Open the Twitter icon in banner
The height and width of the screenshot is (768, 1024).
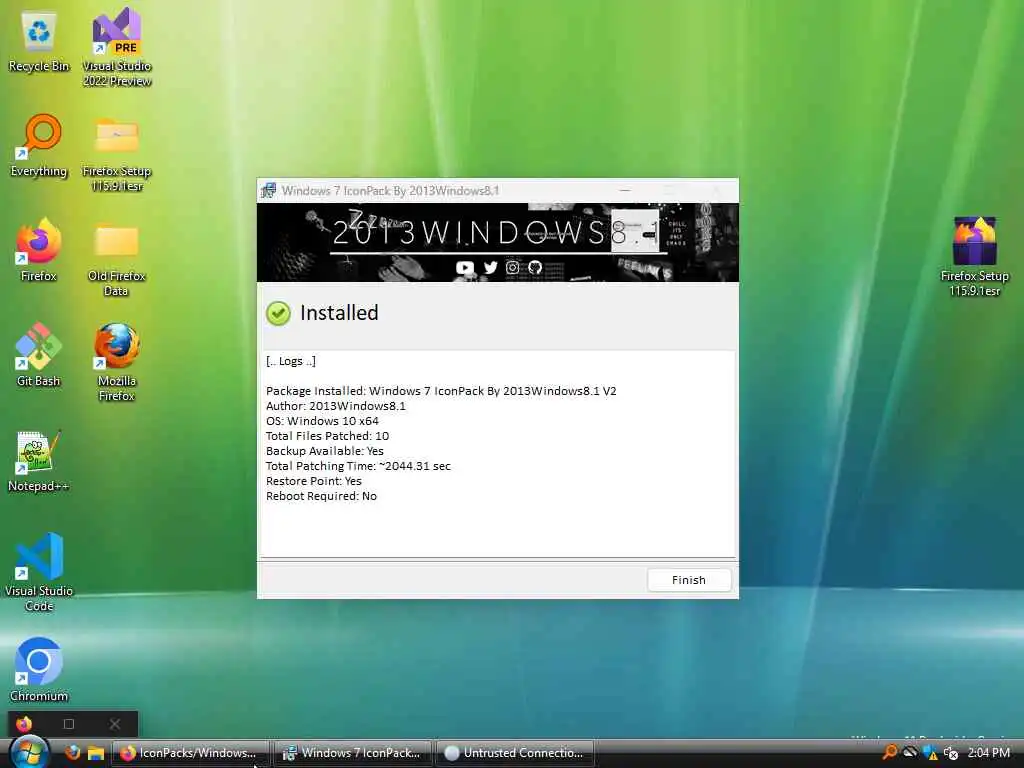[x=490, y=267]
